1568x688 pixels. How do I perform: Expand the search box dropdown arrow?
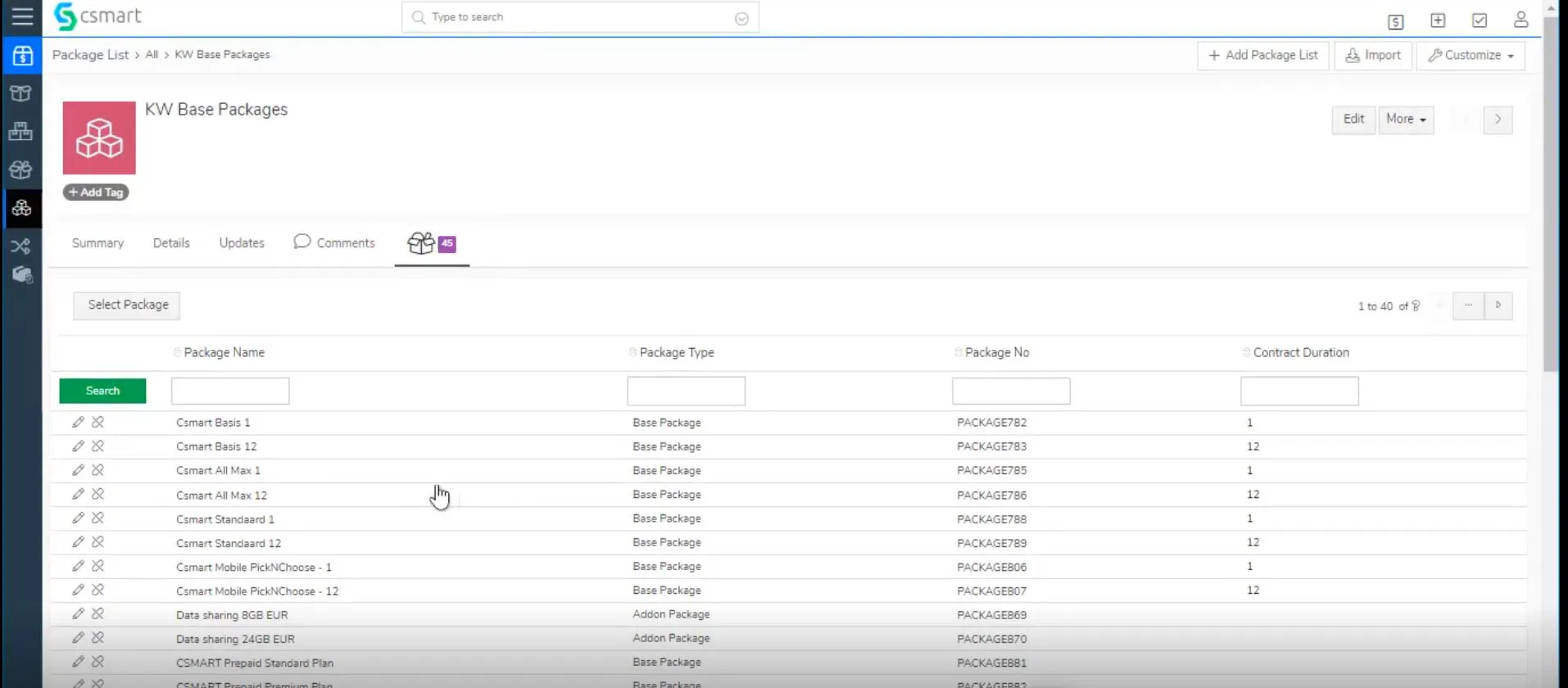point(741,18)
